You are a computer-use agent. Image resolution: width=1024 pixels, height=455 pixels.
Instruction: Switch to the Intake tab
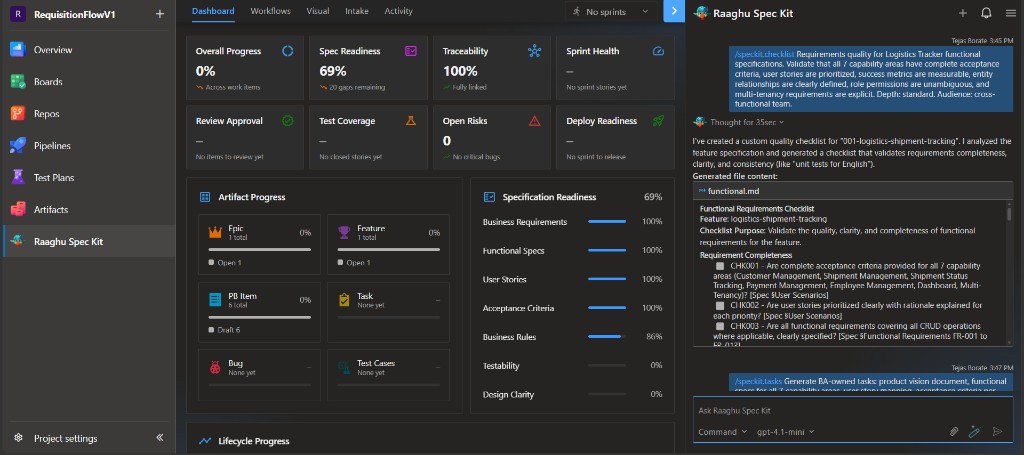pyautogui.click(x=357, y=11)
